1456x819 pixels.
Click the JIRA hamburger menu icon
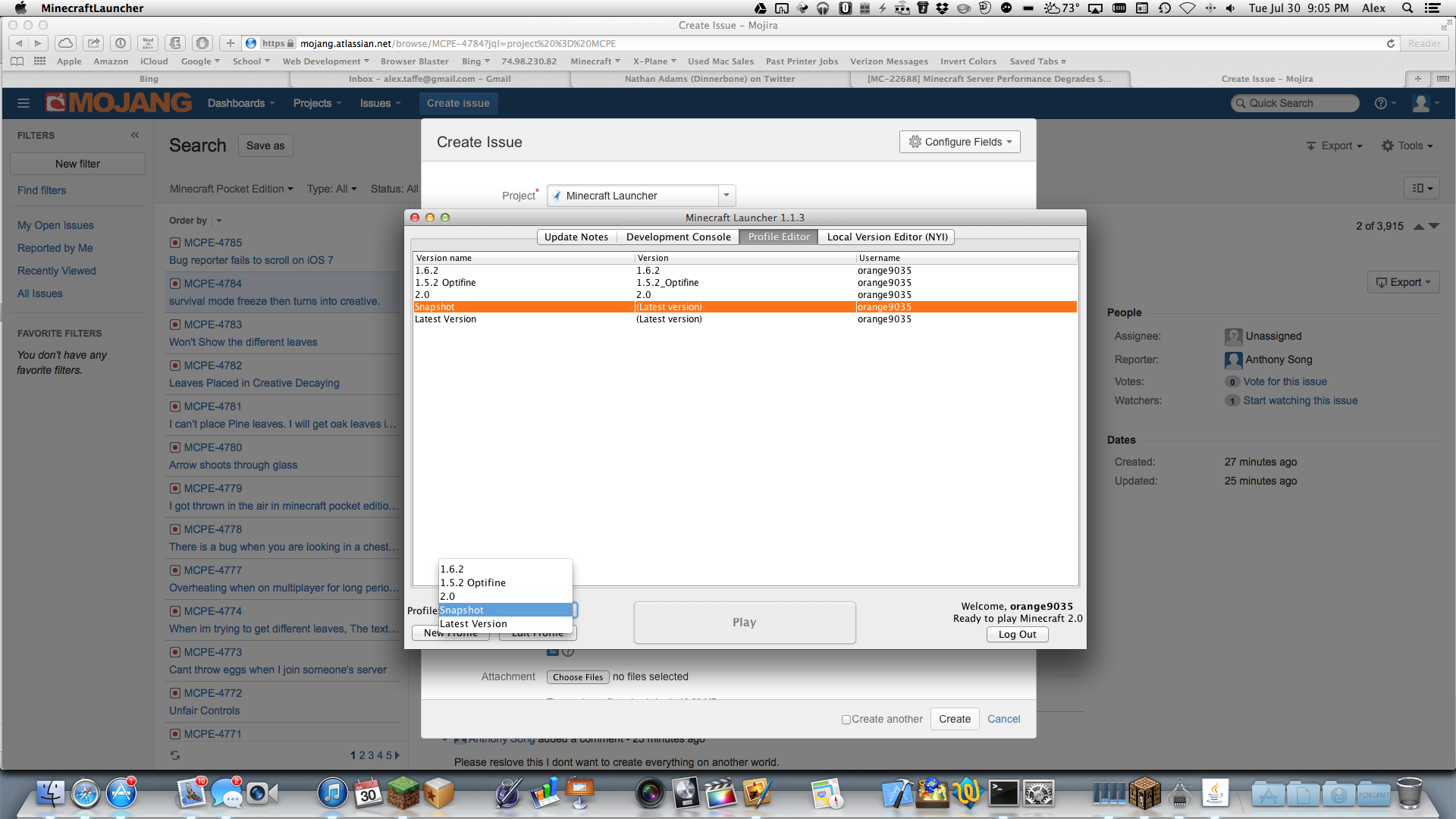tap(23, 103)
